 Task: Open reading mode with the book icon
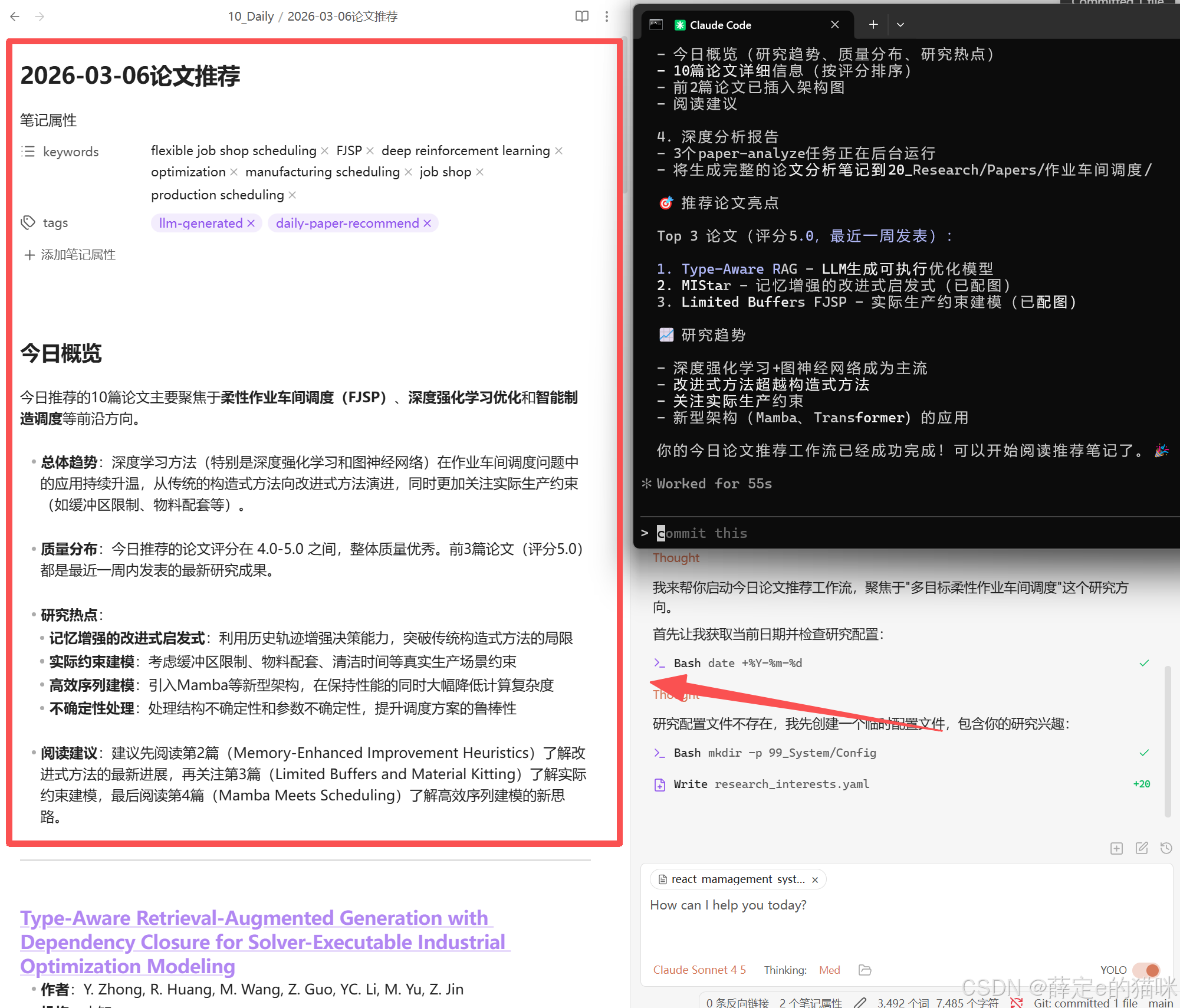tap(582, 16)
